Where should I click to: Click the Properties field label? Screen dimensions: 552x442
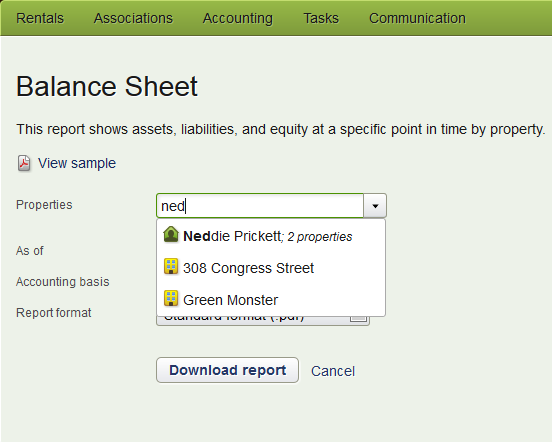tap(44, 205)
